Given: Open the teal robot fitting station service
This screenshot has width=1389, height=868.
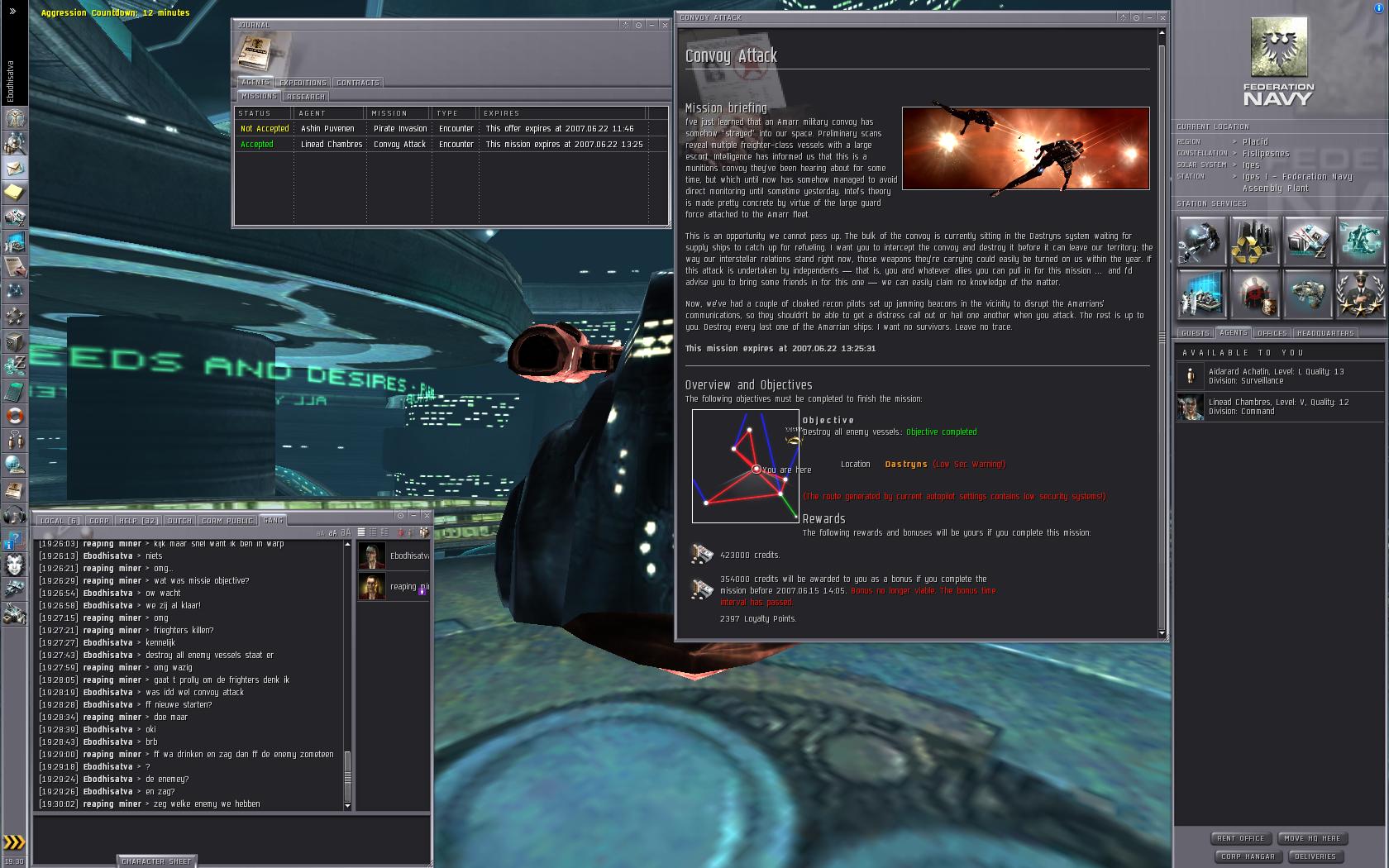Looking at the screenshot, I should 1361,241.
